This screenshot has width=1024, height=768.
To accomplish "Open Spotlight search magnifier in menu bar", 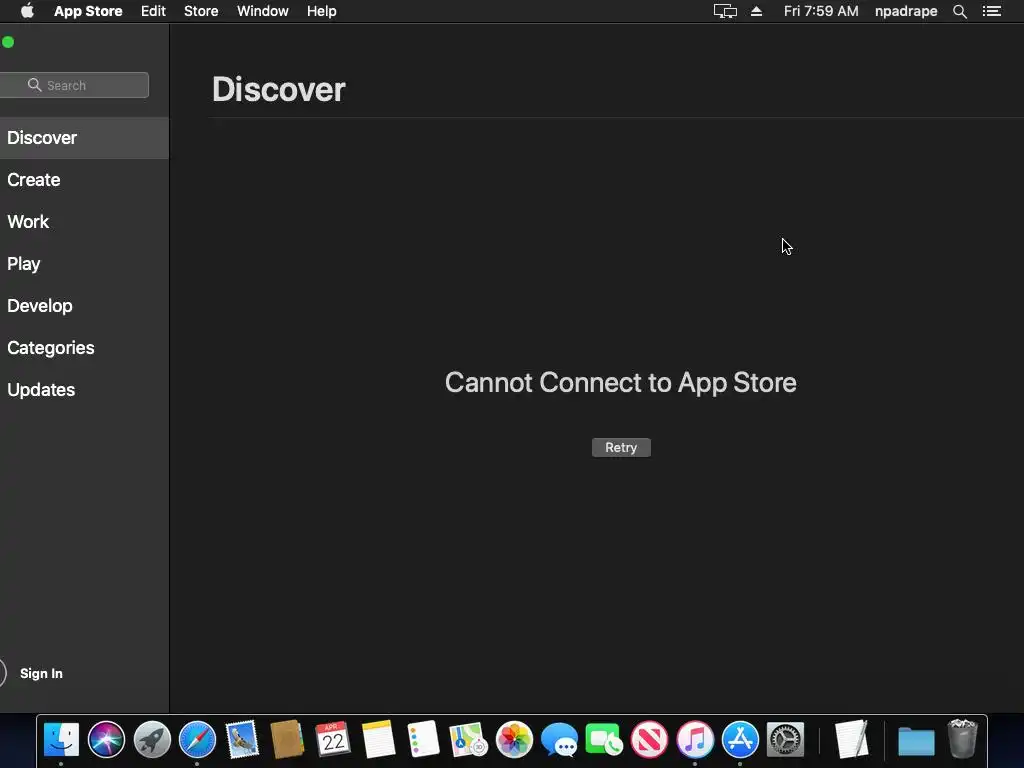I will [959, 11].
